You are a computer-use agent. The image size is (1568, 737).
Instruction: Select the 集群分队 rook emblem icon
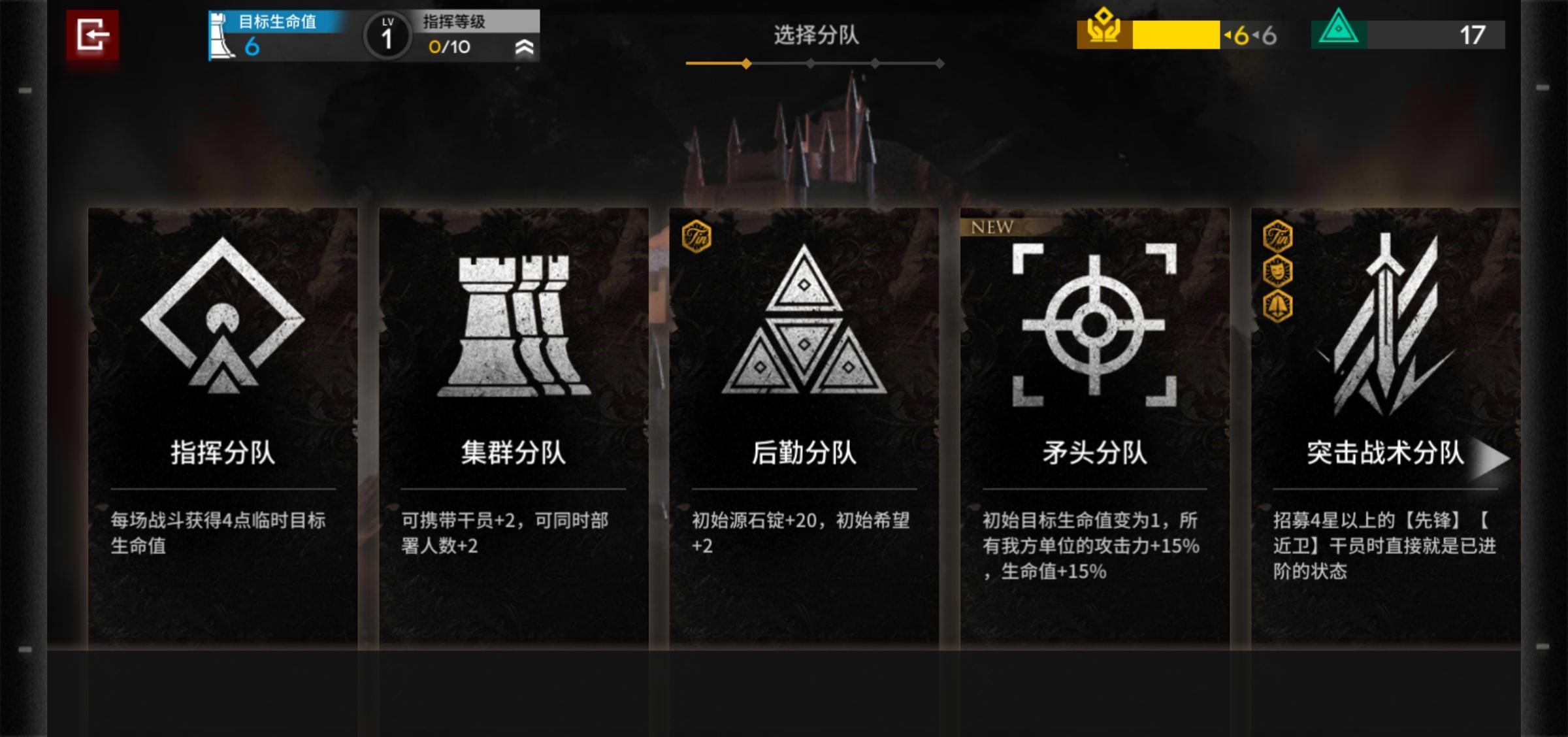[514, 326]
